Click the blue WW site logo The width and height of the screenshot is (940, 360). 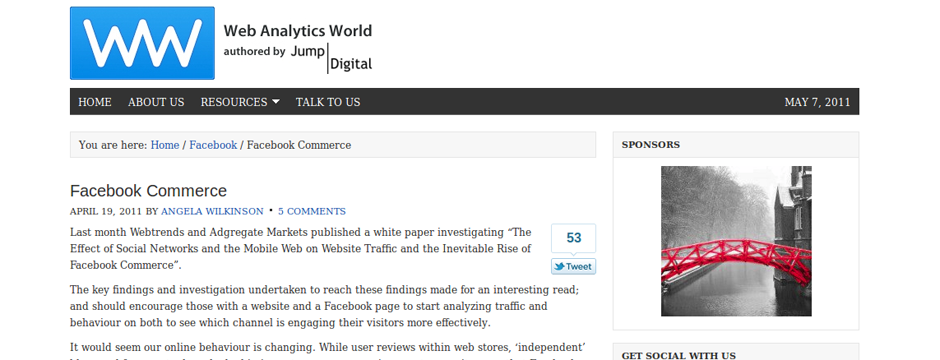[x=142, y=43]
